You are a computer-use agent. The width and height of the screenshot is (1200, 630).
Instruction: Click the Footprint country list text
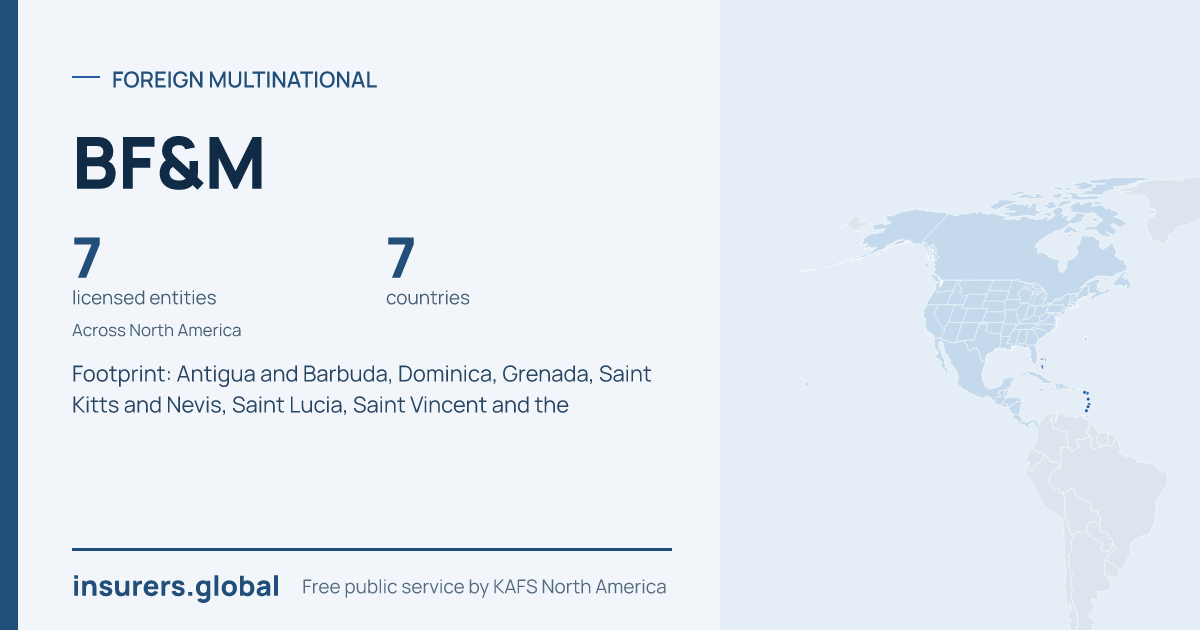362,390
